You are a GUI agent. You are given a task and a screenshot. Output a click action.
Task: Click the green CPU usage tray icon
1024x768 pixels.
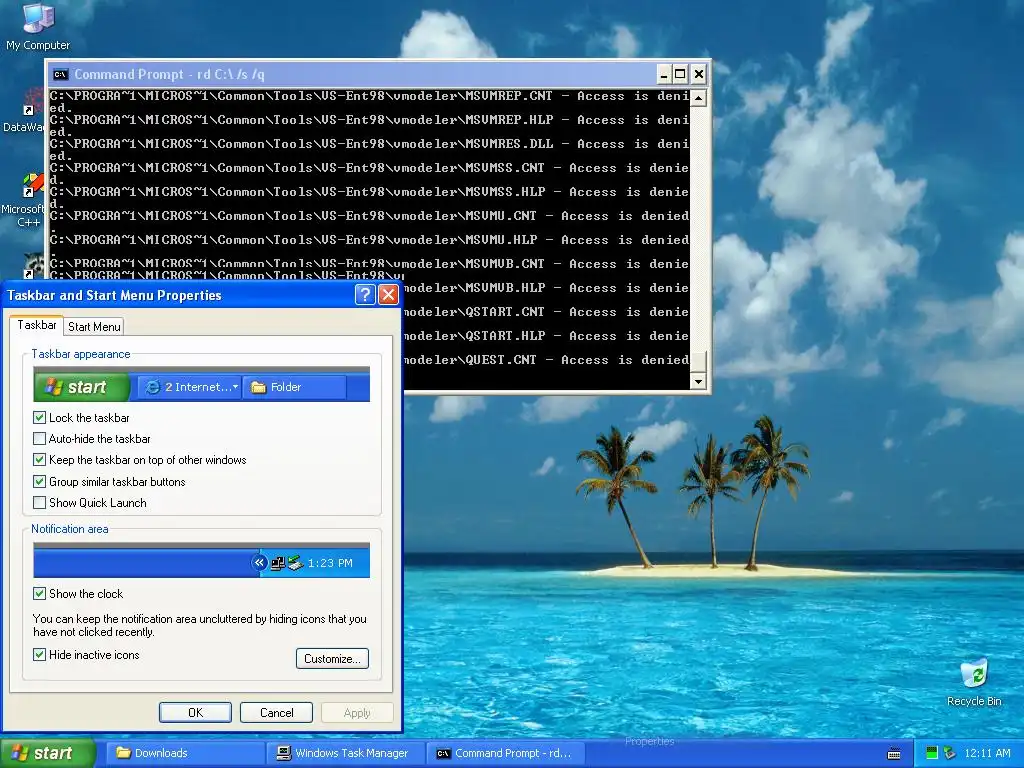(x=932, y=753)
